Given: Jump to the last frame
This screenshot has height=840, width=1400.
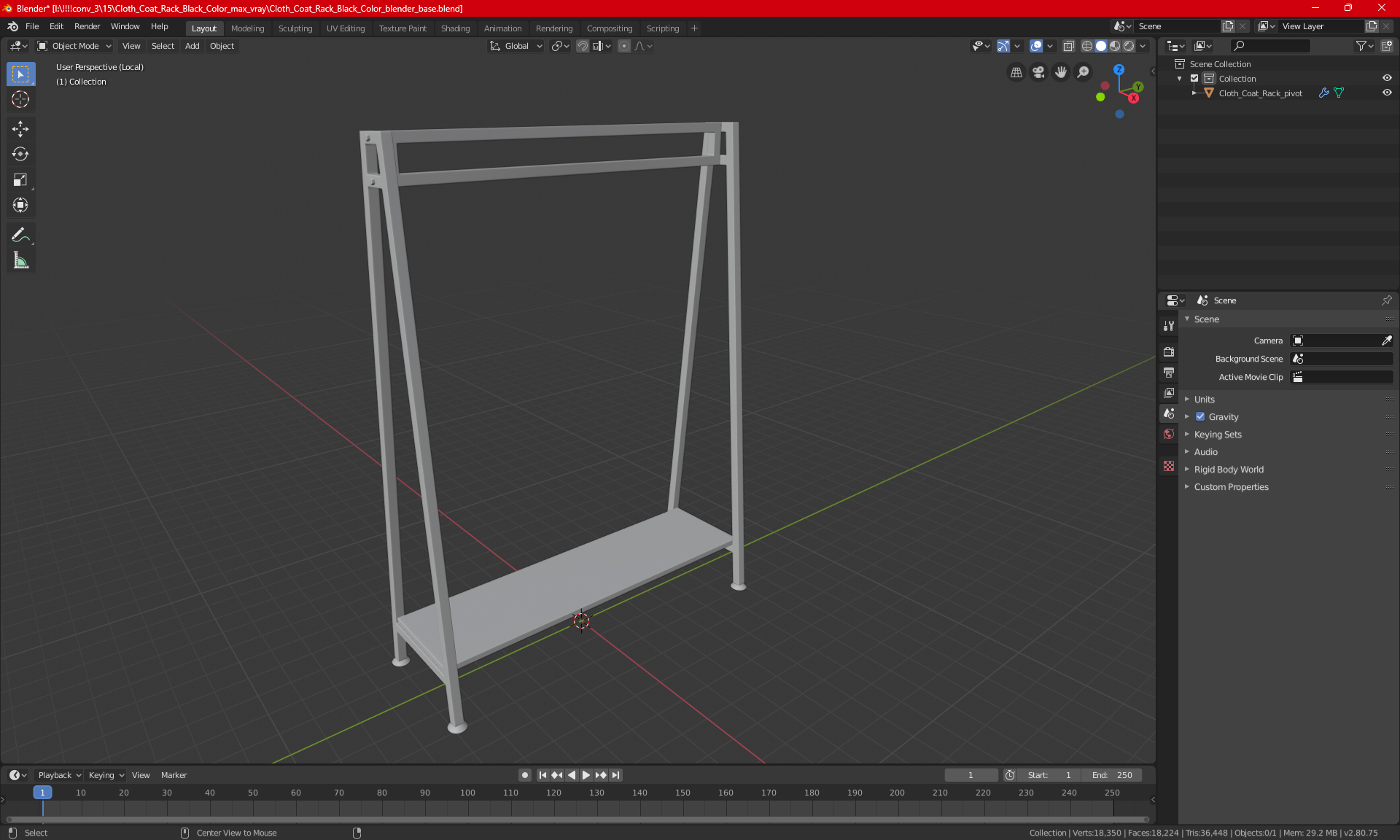Looking at the screenshot, I should click(616, 775).
